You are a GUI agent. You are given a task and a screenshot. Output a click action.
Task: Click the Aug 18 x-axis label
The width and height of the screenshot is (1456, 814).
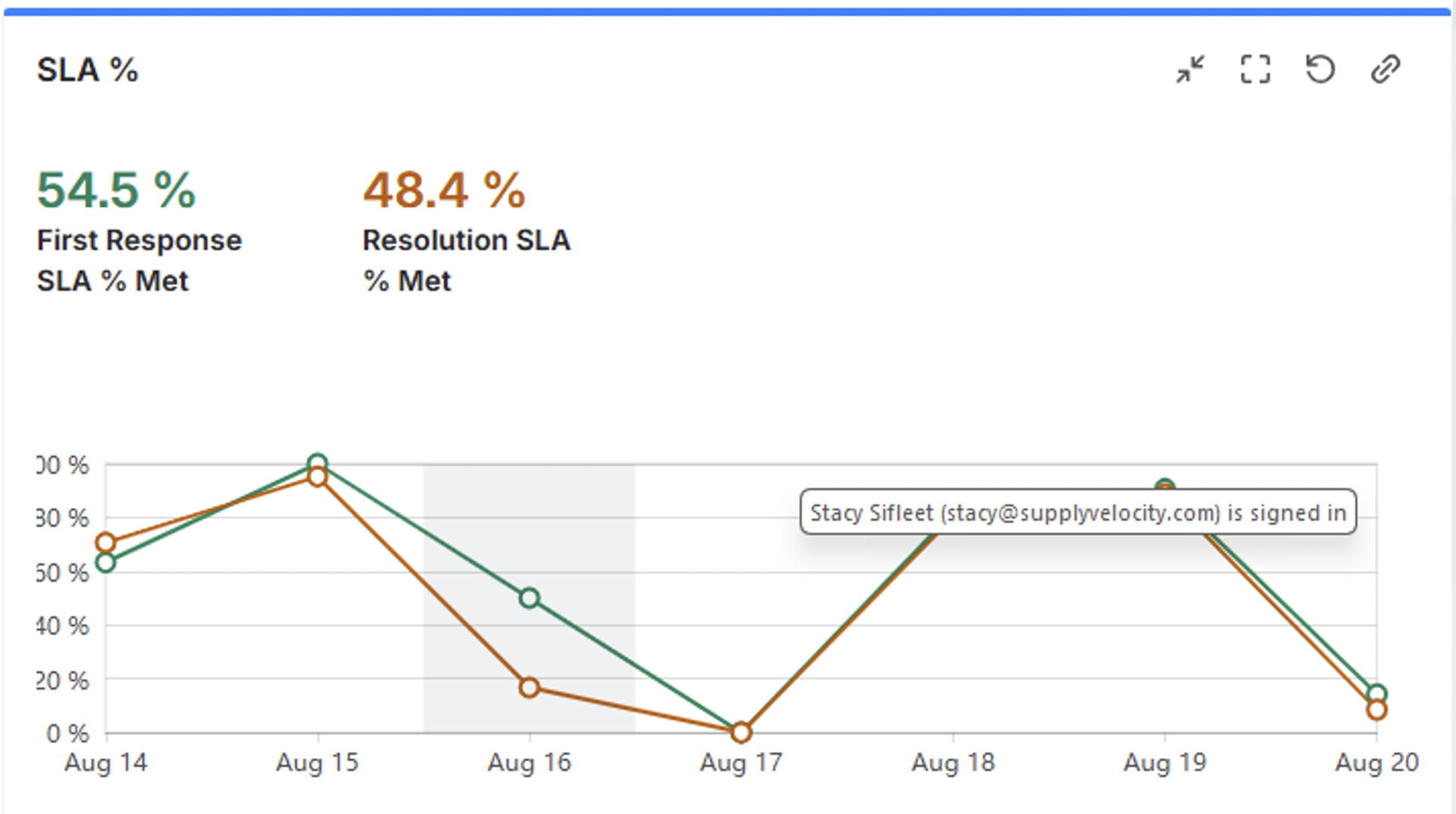pyautogui.click(x=953, y=763)
